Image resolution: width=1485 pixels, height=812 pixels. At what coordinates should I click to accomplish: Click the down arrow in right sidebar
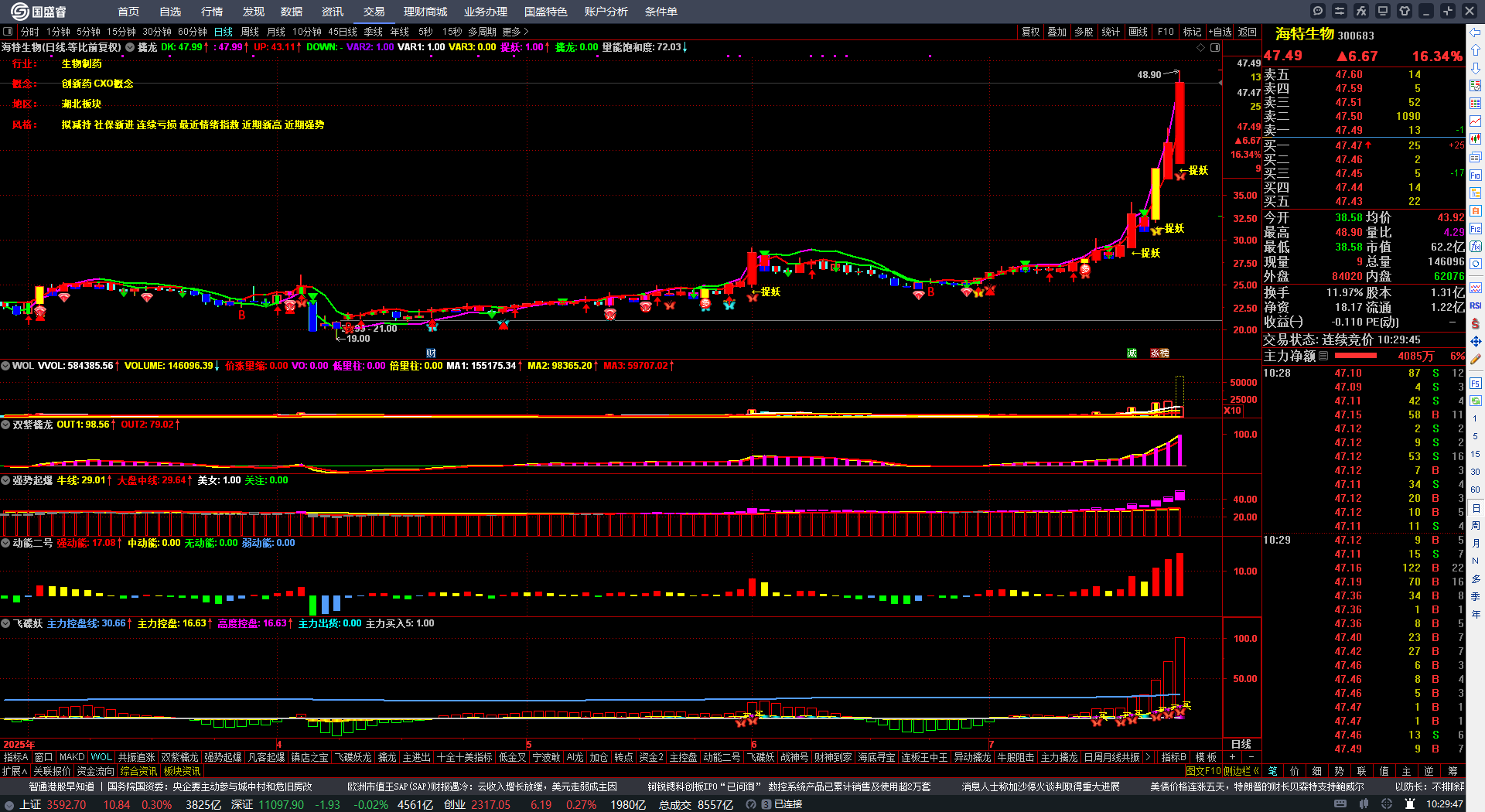tap(1476, 68)
